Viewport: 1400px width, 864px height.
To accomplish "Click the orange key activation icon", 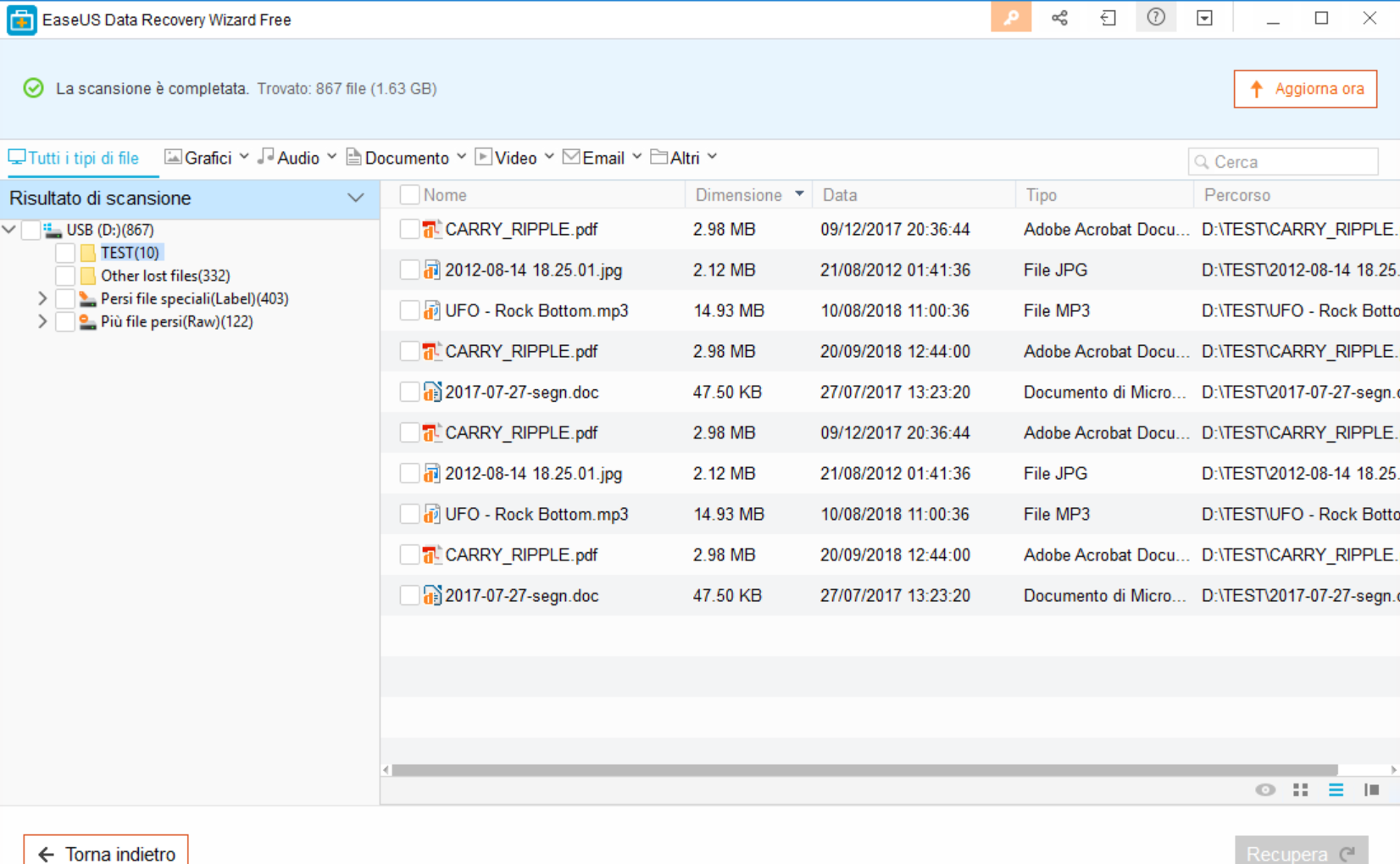I will pyautogui.click(x=1010, y=18).
